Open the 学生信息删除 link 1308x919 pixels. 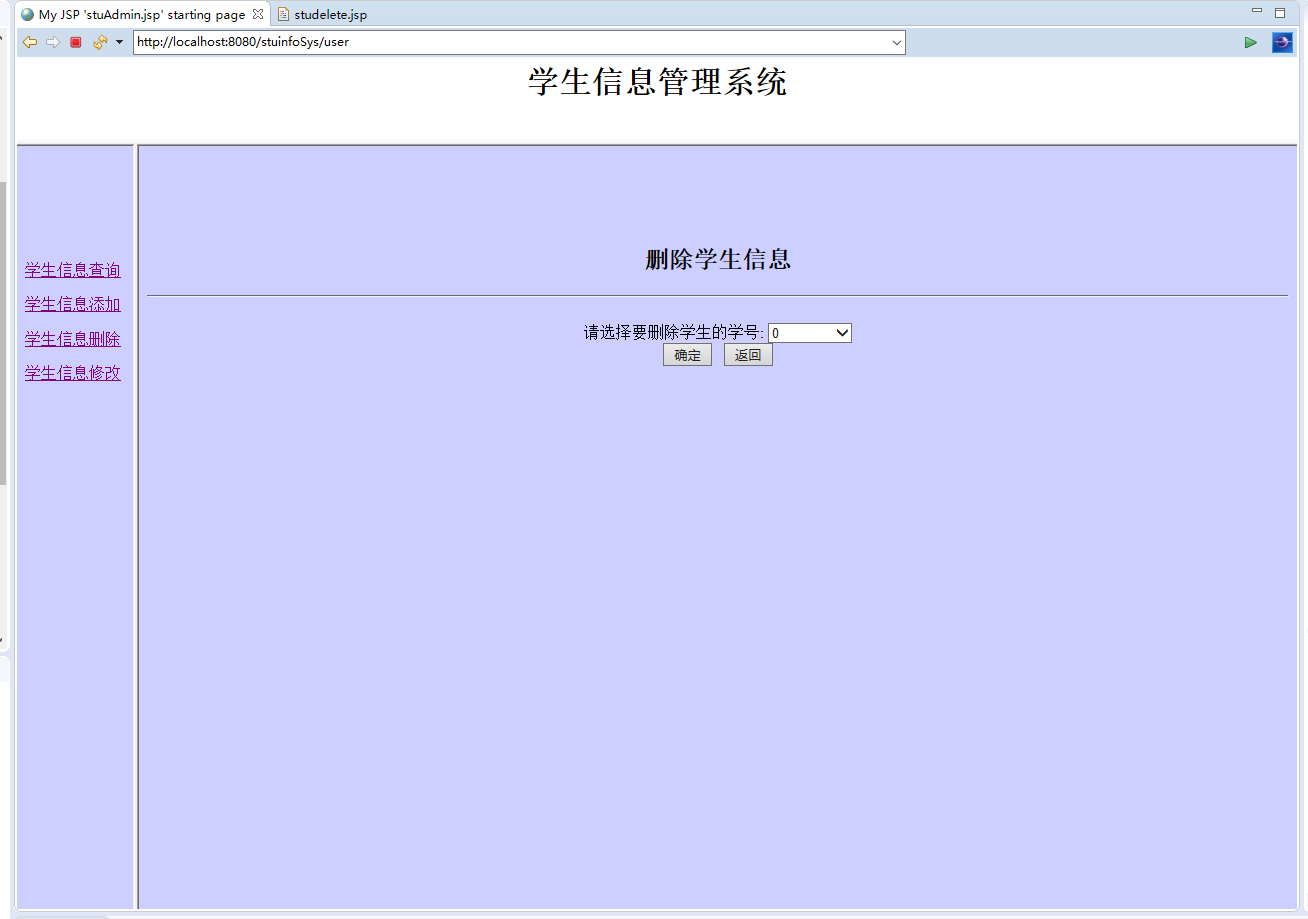pos(73,339)
